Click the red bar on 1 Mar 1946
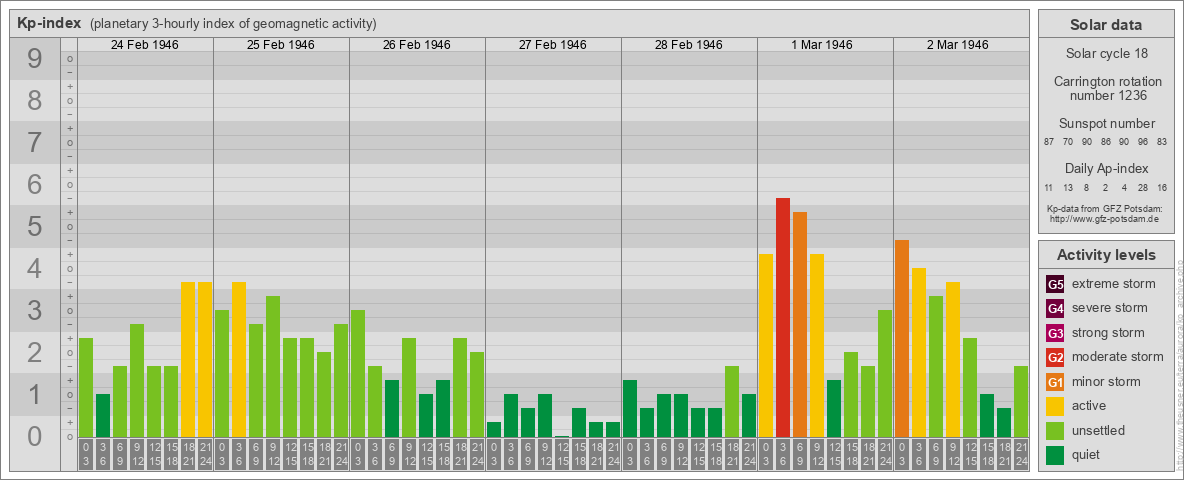The image size is (1184, 480). click(783, 318)
